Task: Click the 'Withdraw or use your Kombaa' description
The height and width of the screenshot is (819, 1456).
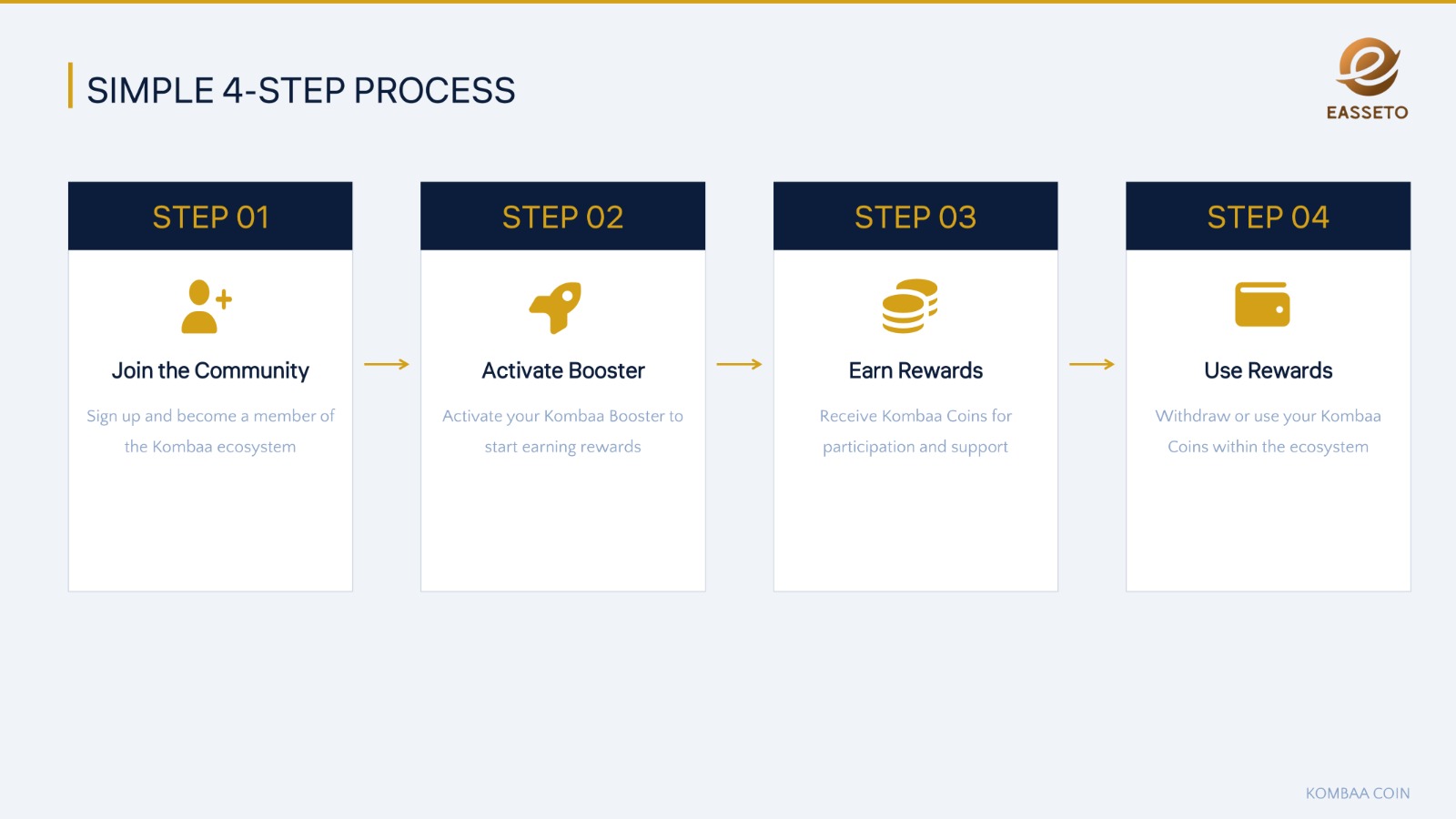Action: 1268,431
